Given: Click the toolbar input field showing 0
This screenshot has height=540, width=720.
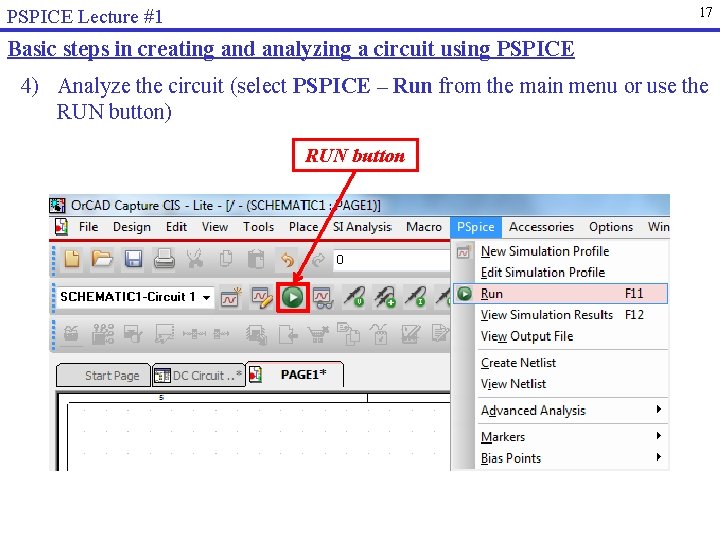Looking at the screenshot, I should (x=392, y=260).
